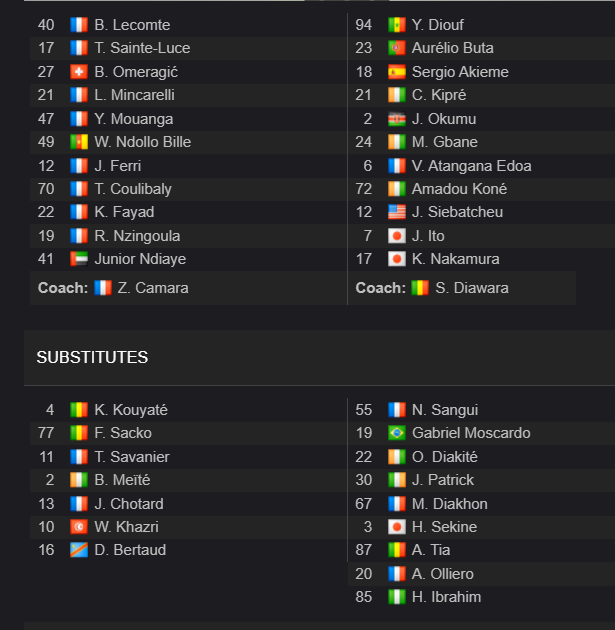Open T. Savanier player link

(x=132, y=457)
